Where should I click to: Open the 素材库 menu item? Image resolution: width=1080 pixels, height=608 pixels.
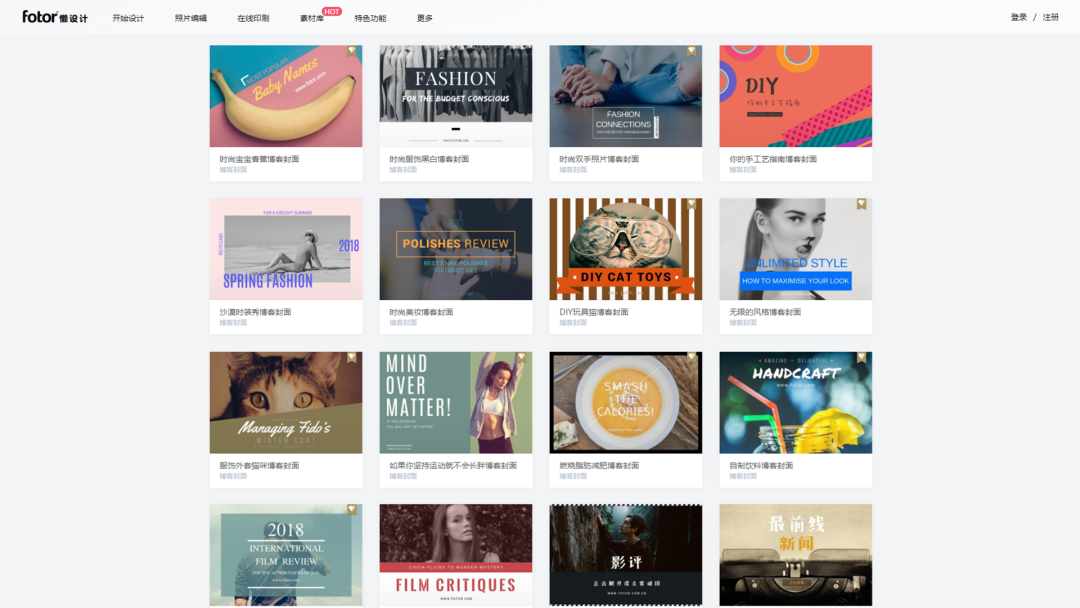pos(312,19)
